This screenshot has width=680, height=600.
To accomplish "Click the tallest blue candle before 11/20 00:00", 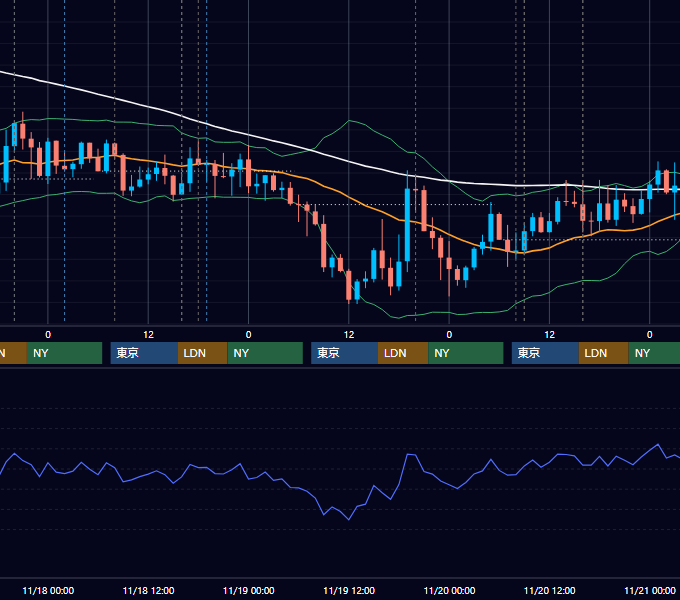I will coord(407,225).
